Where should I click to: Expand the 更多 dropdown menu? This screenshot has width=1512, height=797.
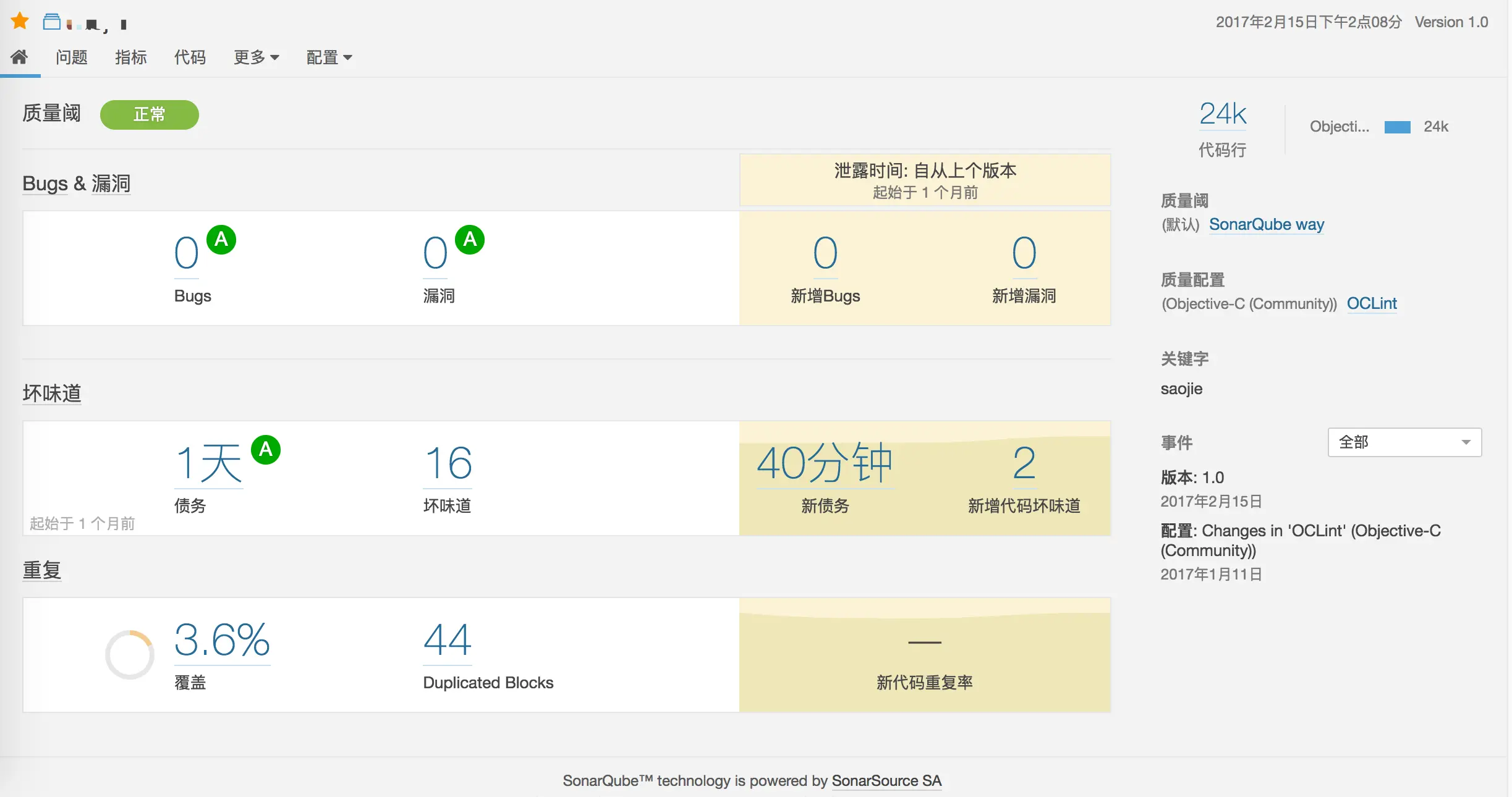[x=256, y=57]
